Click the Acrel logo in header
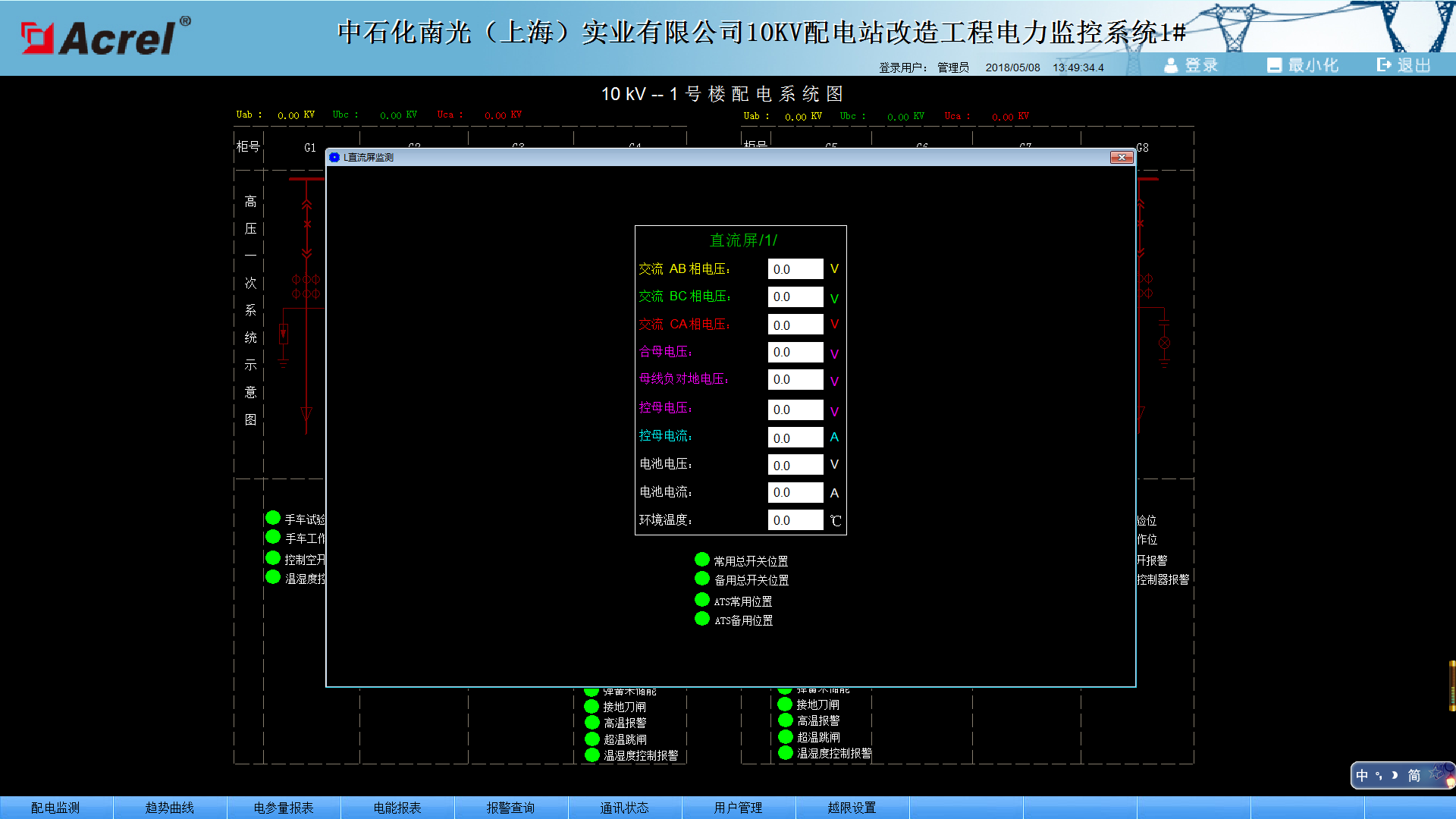Screen dimensions: 1456x819 105,36
